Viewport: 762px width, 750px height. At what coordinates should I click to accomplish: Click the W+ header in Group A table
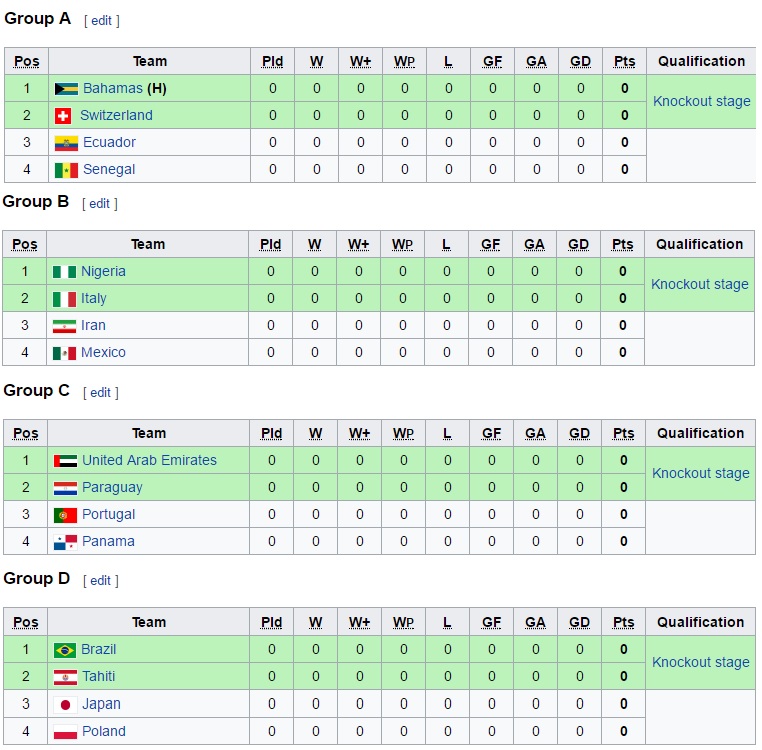pos(361,62)
